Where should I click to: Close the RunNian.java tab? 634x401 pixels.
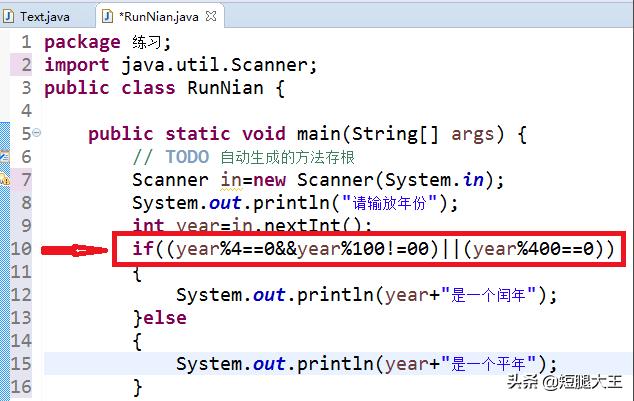click(x=211, y=16)
